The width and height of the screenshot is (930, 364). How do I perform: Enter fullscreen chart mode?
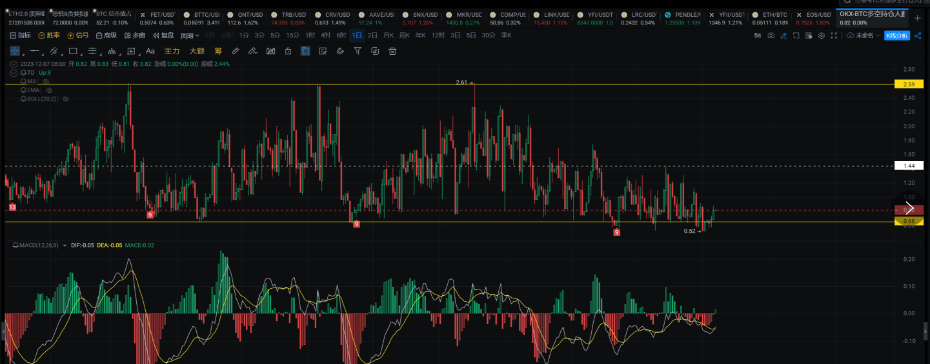[834, 36]
